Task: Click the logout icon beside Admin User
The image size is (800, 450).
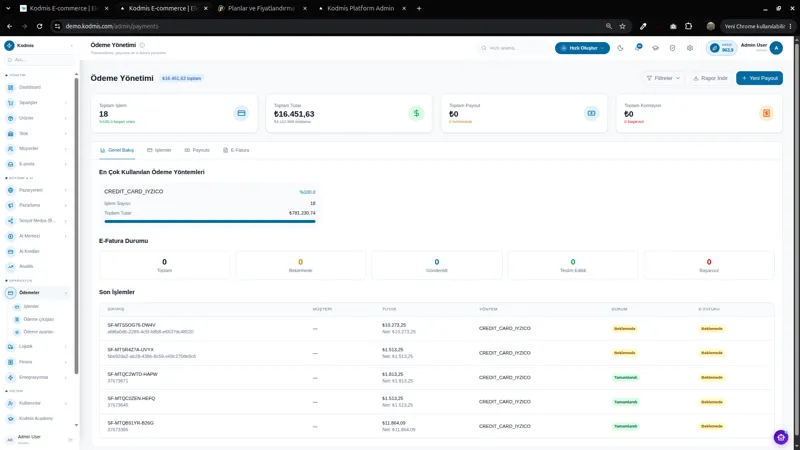Action: (70, 439)
